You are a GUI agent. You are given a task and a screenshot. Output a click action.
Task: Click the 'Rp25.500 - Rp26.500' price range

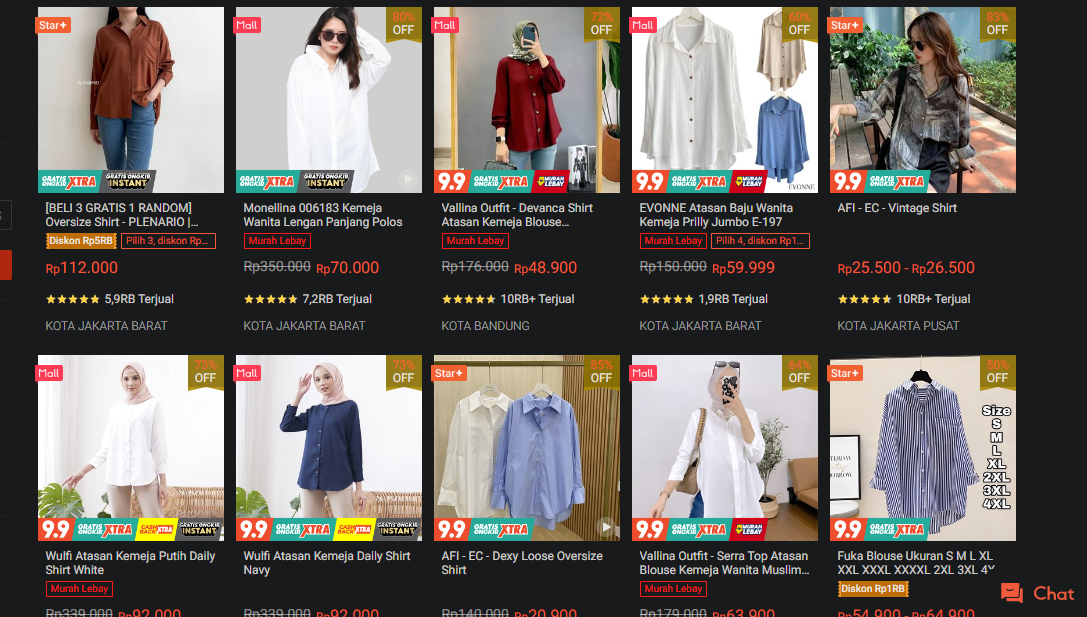pyautogui.click(x=906, y=268)
